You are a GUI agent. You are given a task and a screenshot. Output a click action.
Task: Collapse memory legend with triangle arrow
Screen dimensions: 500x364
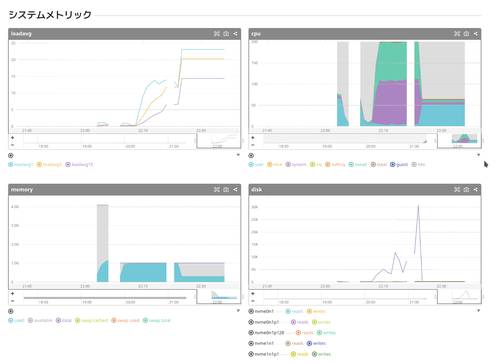click(x=238, y=311)
